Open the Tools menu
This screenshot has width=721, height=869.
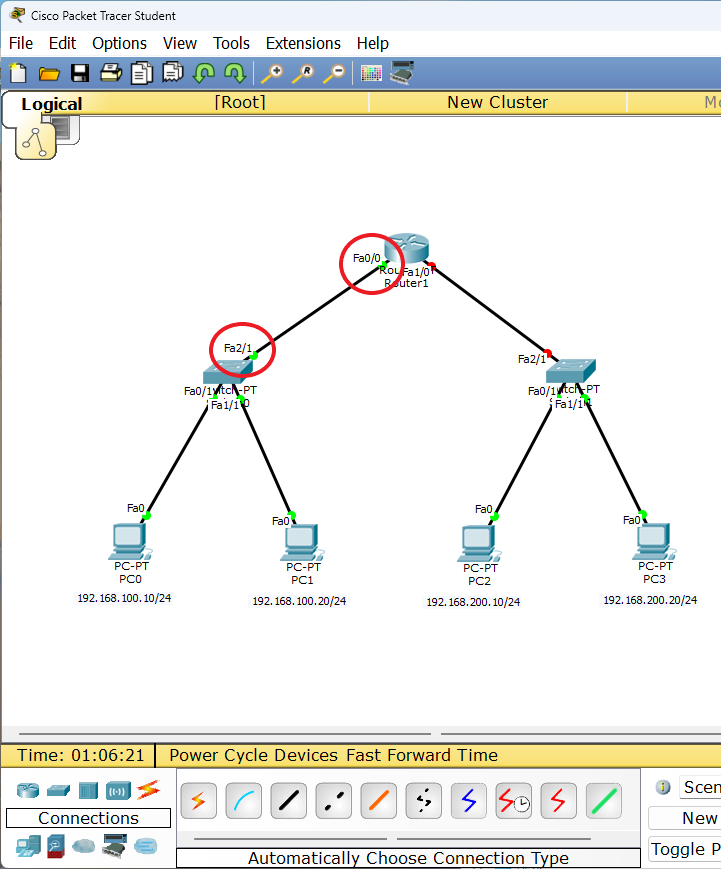[x=231, y=43]
